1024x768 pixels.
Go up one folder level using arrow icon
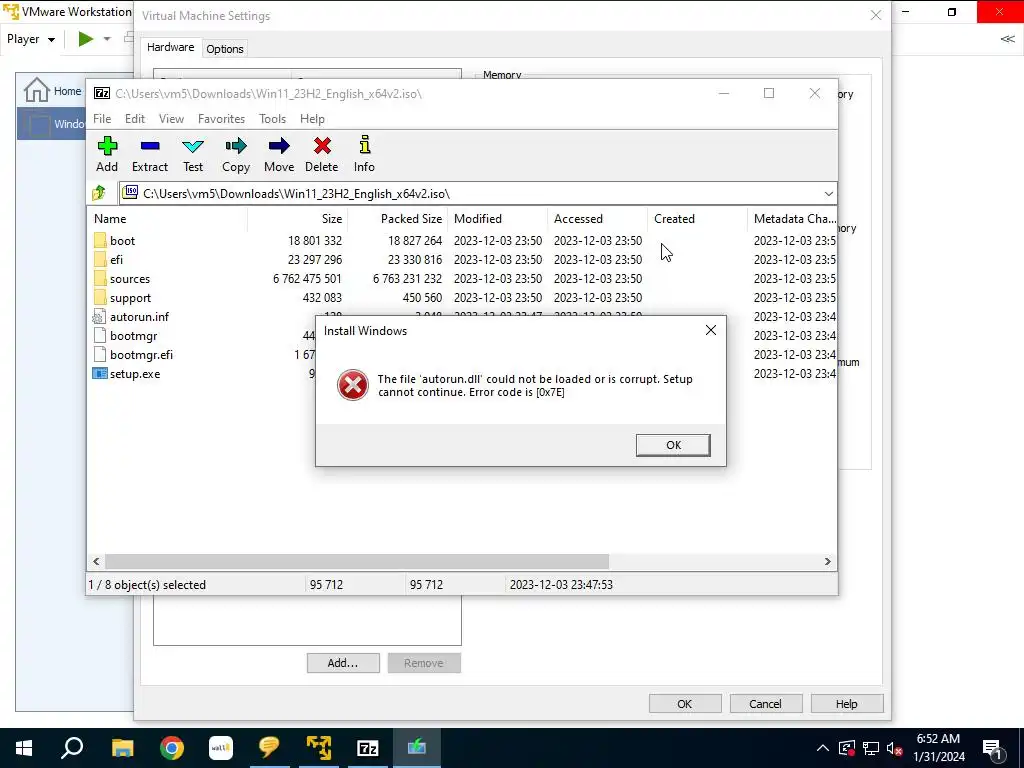pyautogui.click(x=99, y=193)
